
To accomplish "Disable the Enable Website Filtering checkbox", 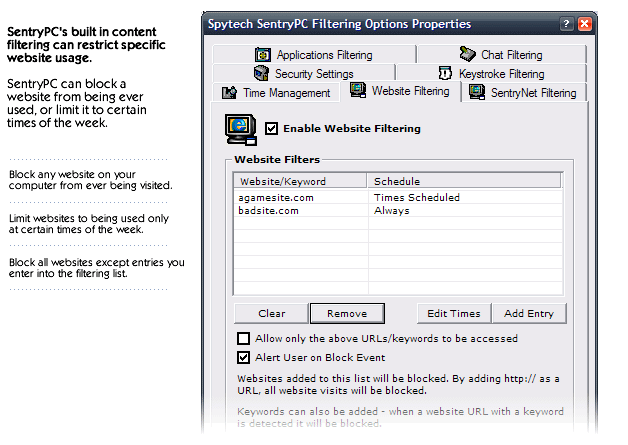I will 271,129.
